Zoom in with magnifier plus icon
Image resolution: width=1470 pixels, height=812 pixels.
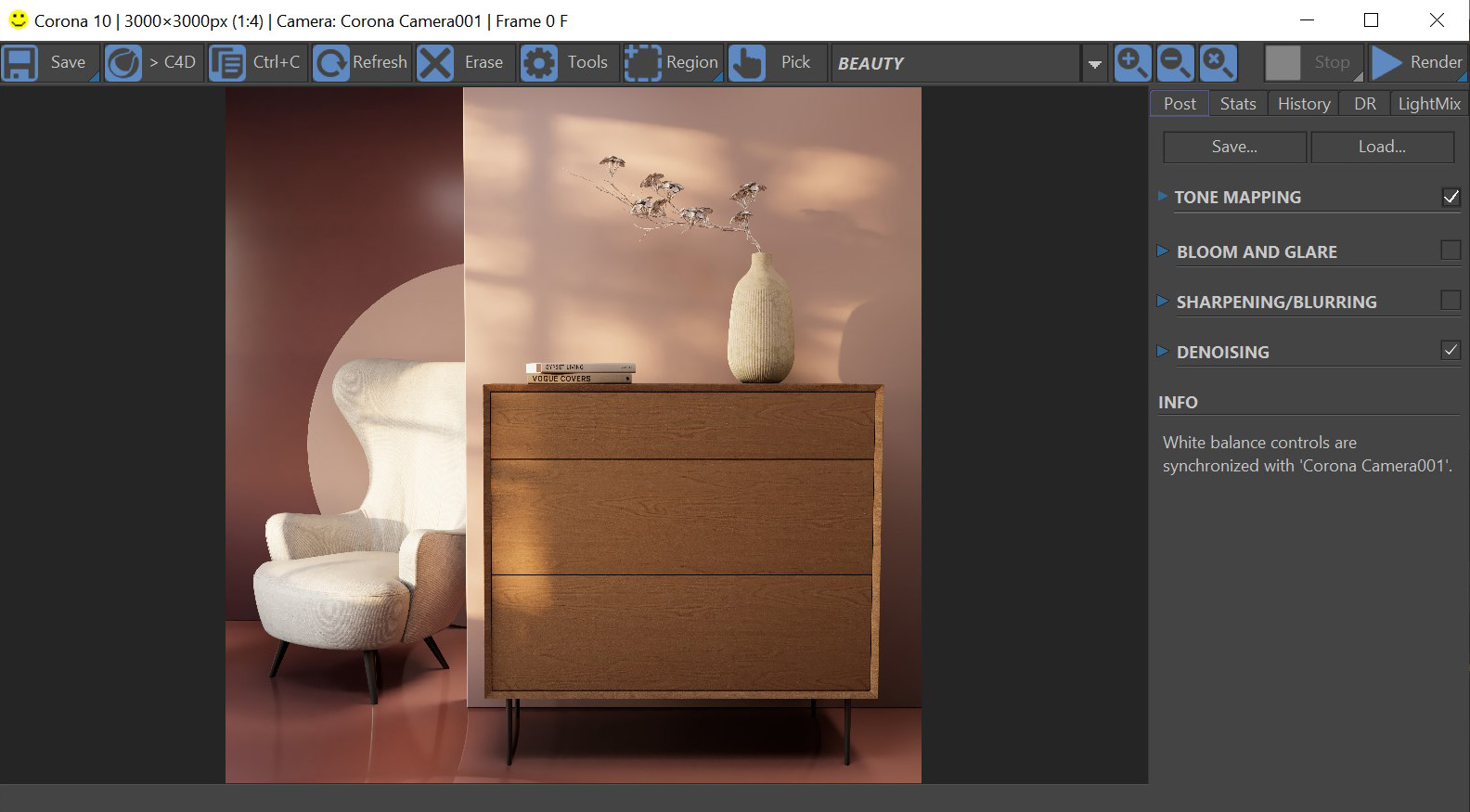pyautogui.click(x=1132, y=63)
